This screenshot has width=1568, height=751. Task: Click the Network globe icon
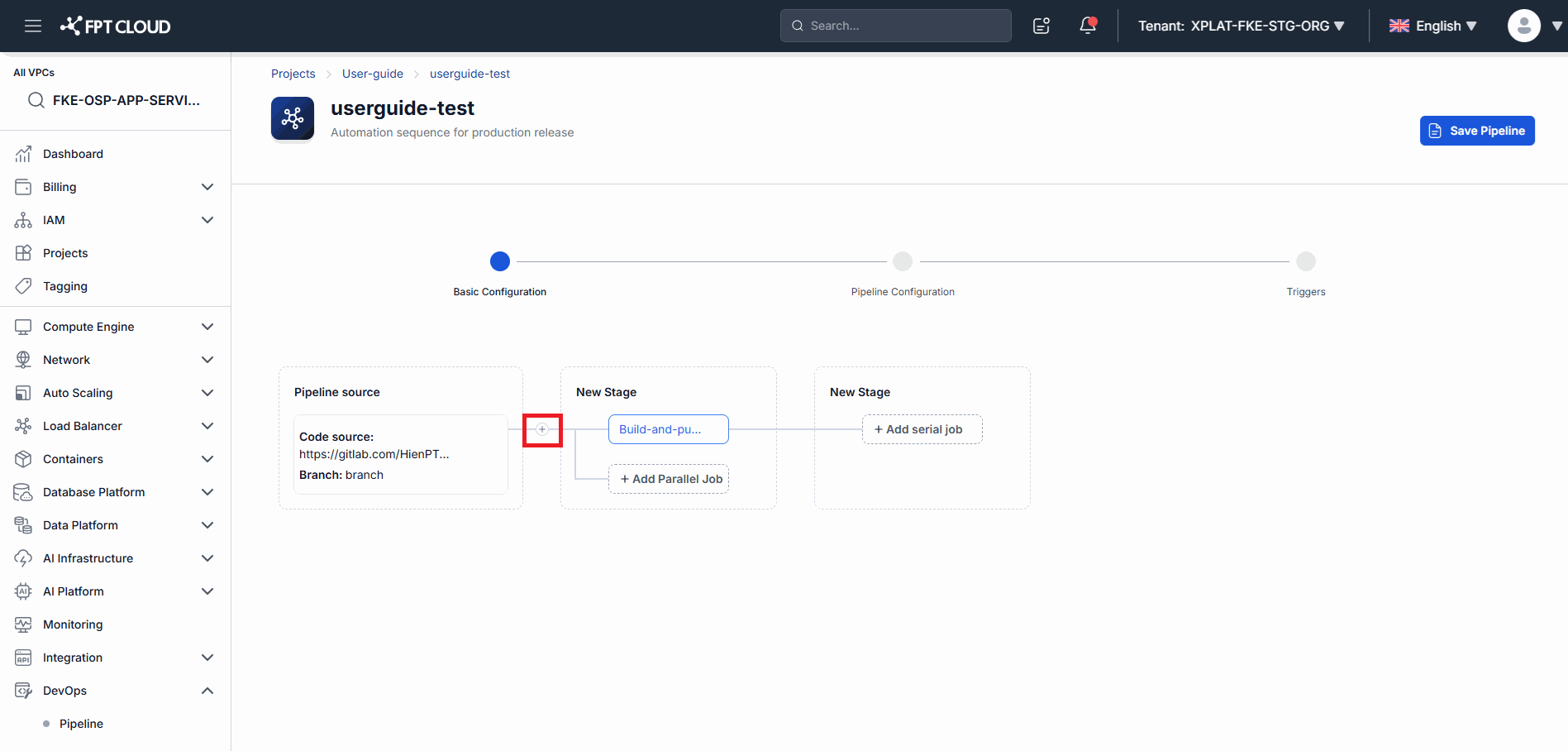(x=23, y=360)
